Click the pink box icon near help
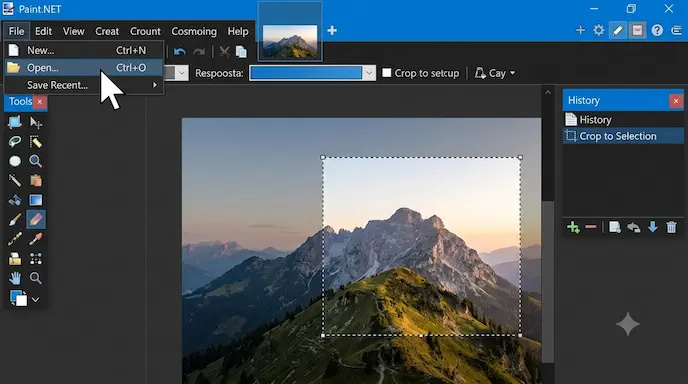The height and width of the screenshot is (384, 688). 637,30
